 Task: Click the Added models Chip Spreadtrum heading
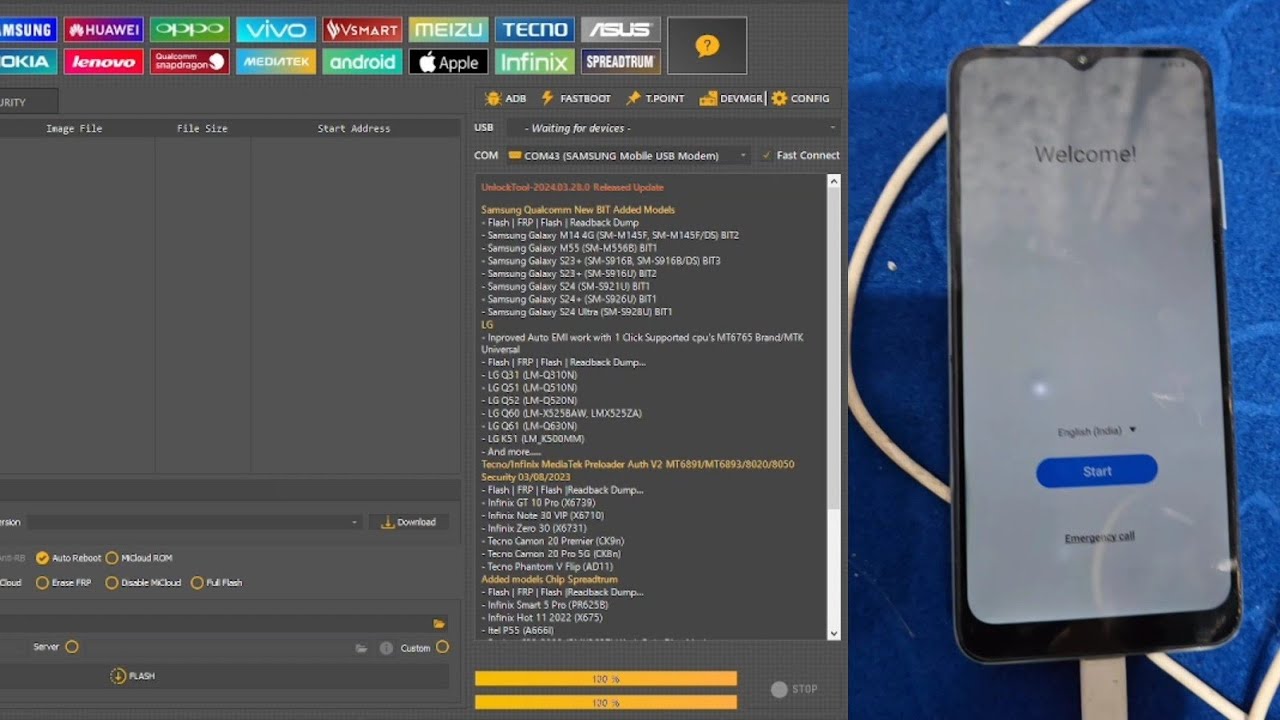[x=549, y=579]
